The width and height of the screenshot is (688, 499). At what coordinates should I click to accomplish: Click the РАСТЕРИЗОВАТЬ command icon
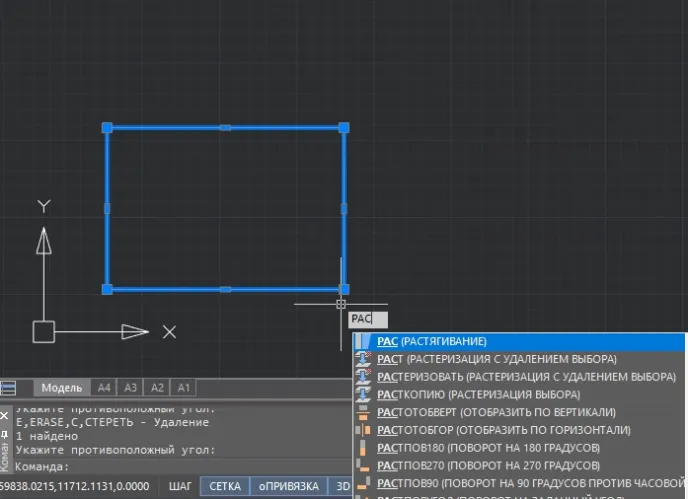point(364,377)
